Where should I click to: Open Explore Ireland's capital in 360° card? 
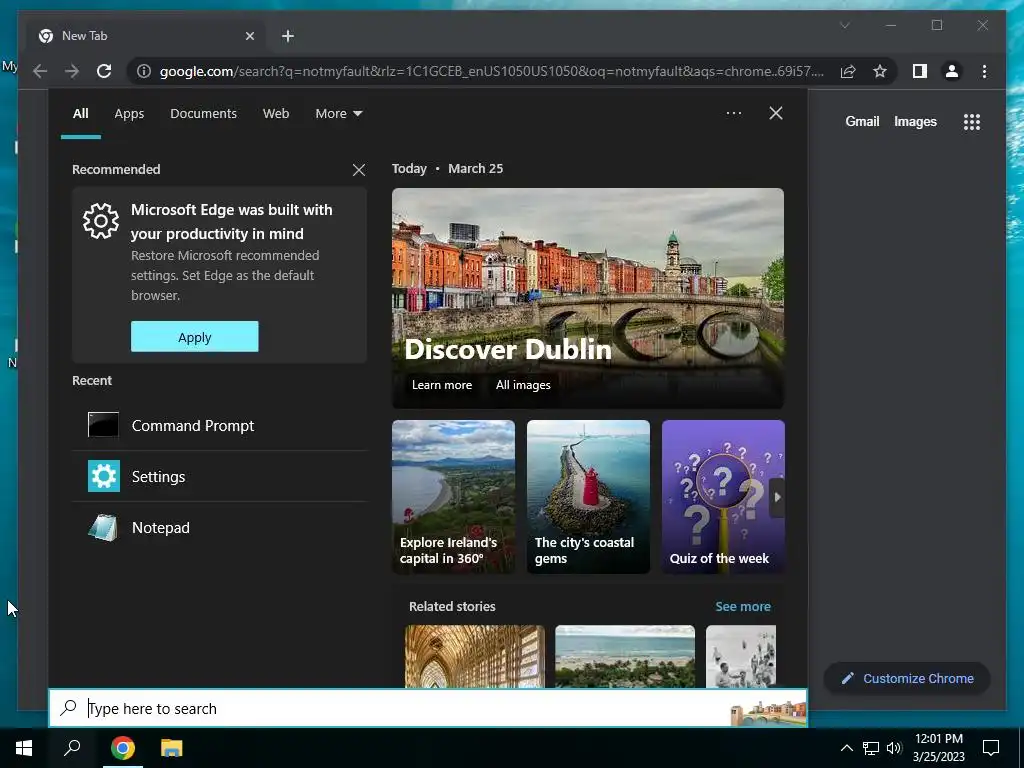pyautogui.click(x=453, y=497)
